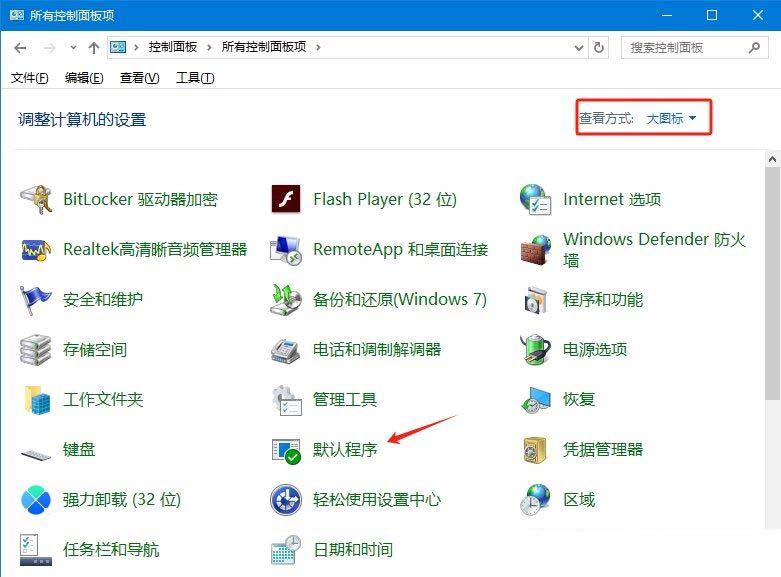Image resolution: width=781 pixels, height=577 pixels.
Task: Click the forward navigation arrow
Action: 49,48
